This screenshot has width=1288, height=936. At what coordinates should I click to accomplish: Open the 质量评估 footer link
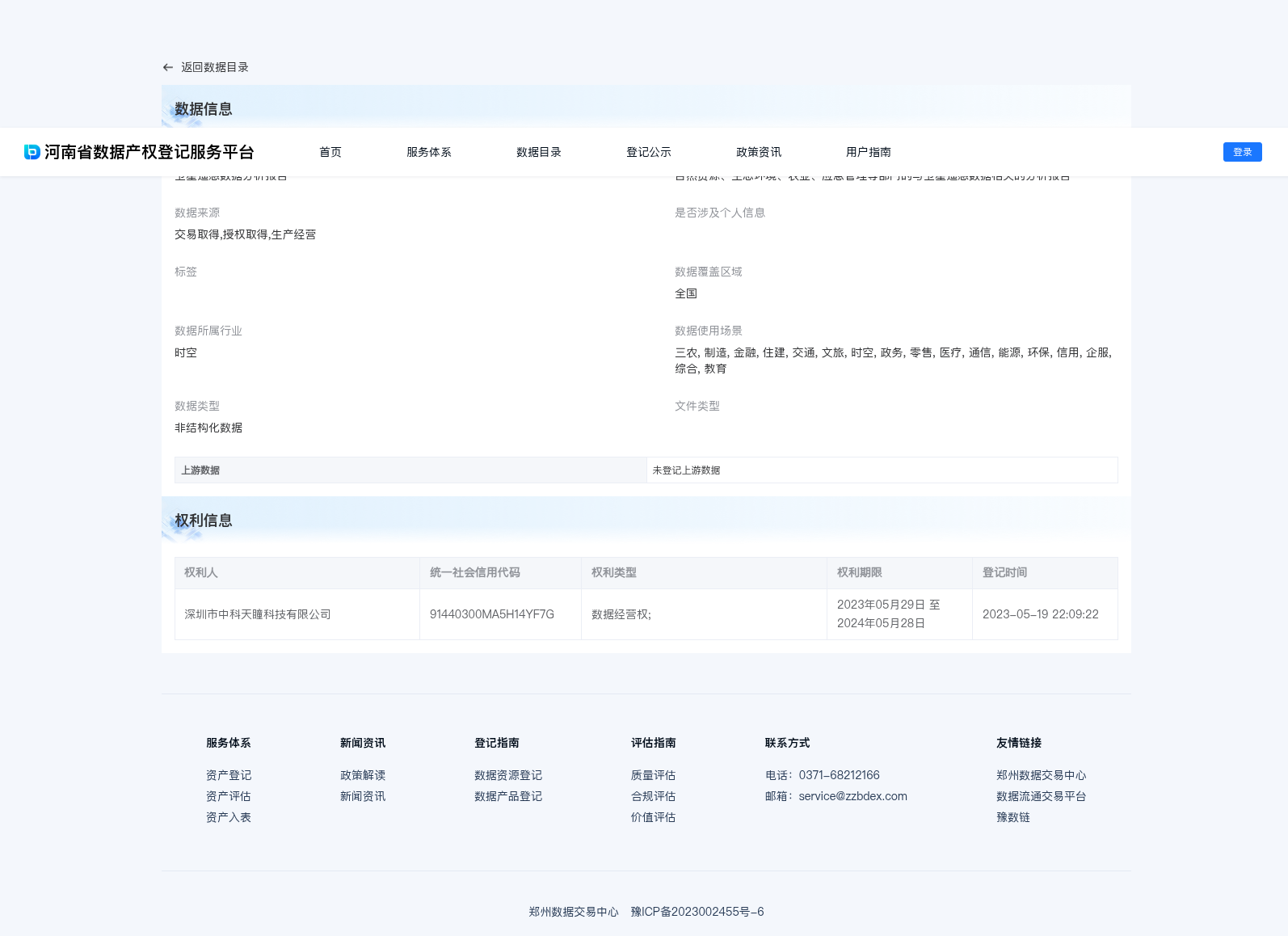[654, 775]
